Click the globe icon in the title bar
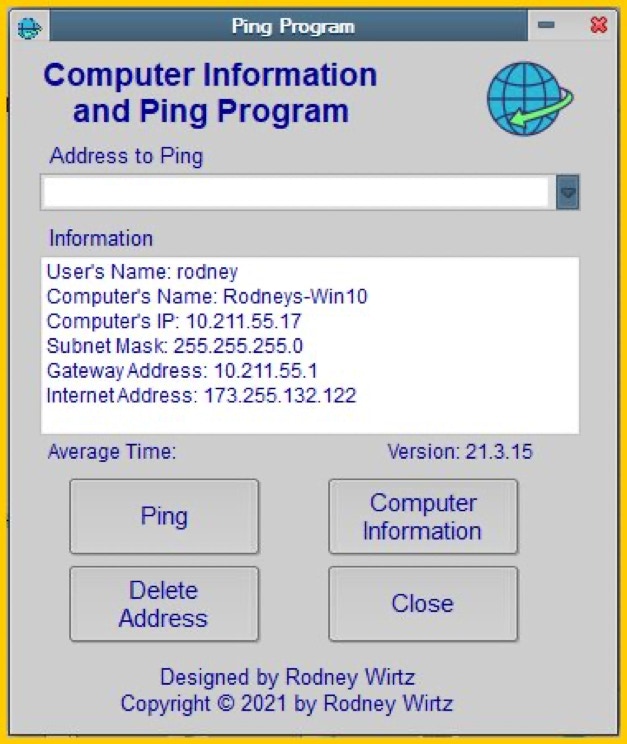 pos(30,27)
